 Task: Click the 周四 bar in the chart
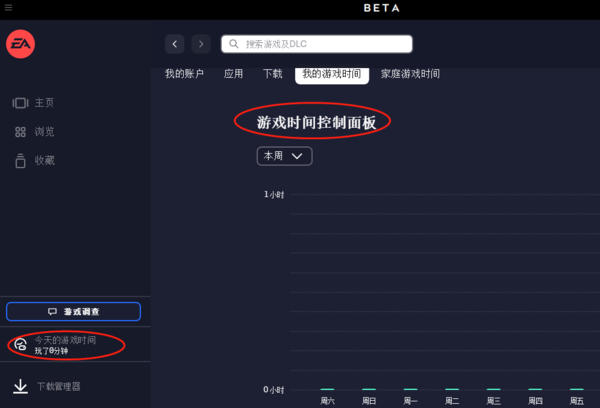[x=535, y=389]
